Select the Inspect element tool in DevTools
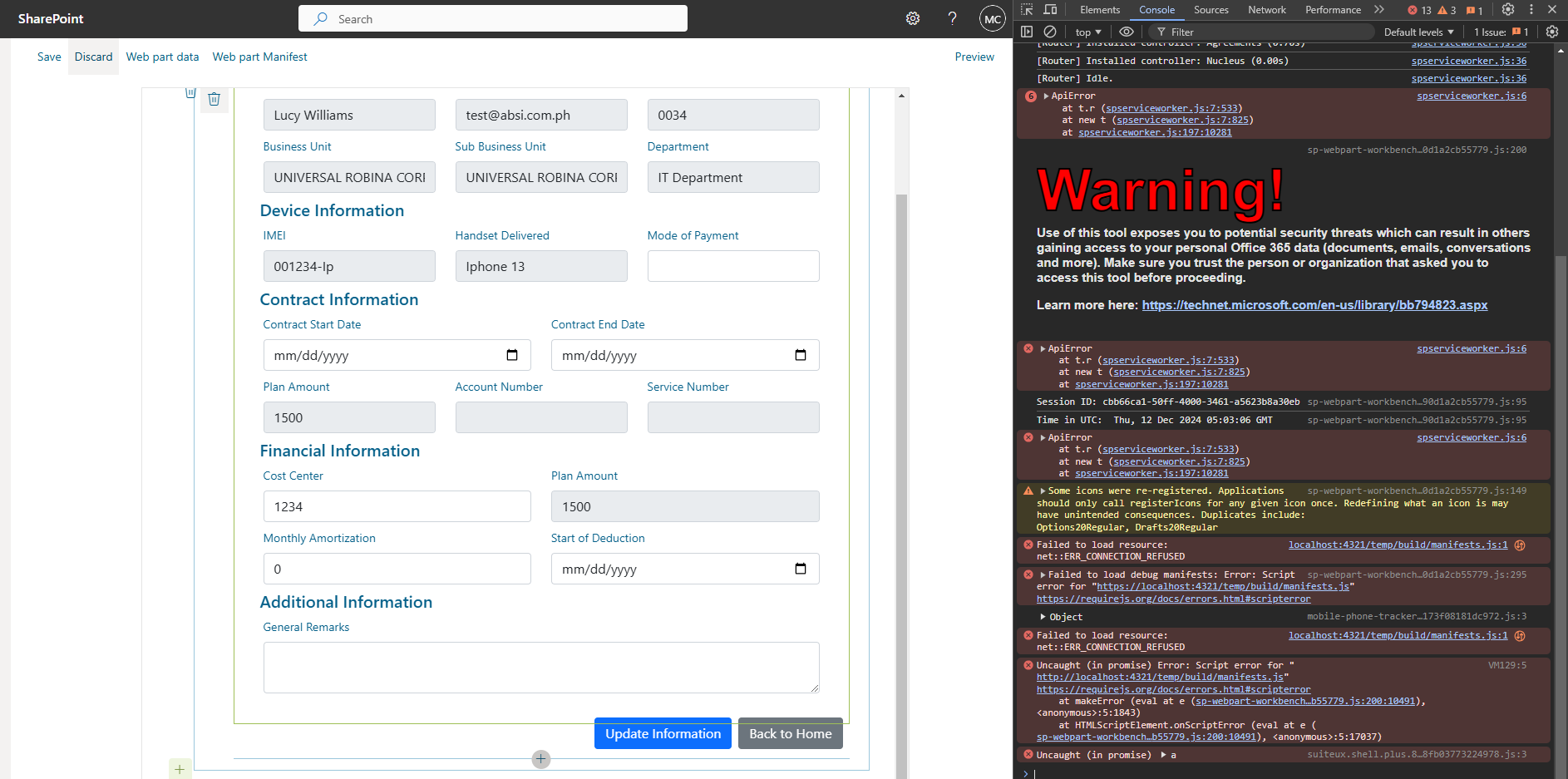Viewport: 1568px width, 779px height. tap(1027, 9)
